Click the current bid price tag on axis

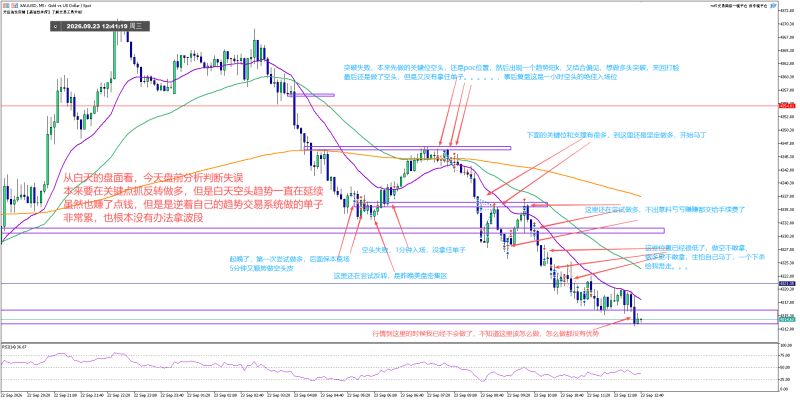click(x=788, y=320)
